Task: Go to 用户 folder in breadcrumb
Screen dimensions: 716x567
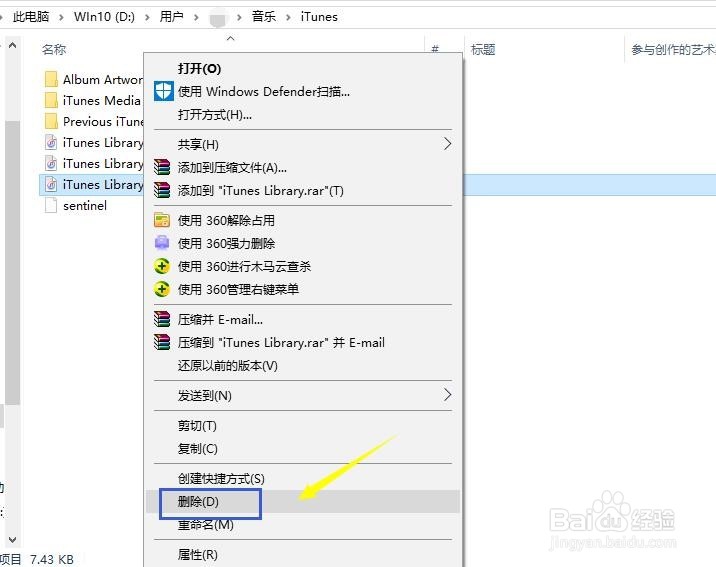Action: click(171, 17)
